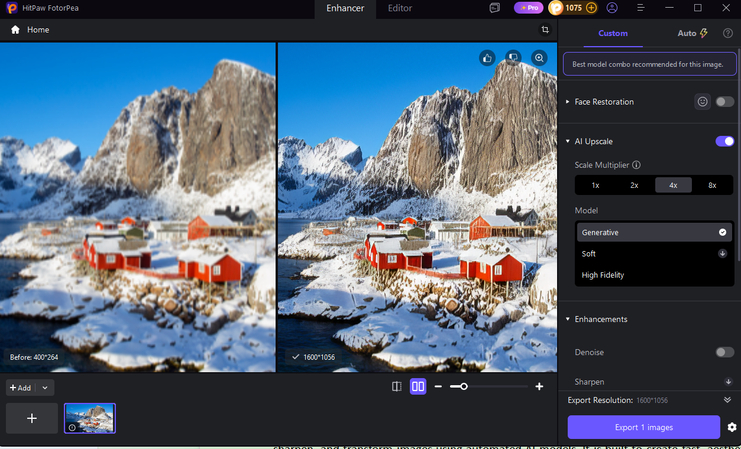Click the Home icon
This screenshot has height=449, width=741.
point(15,30)
